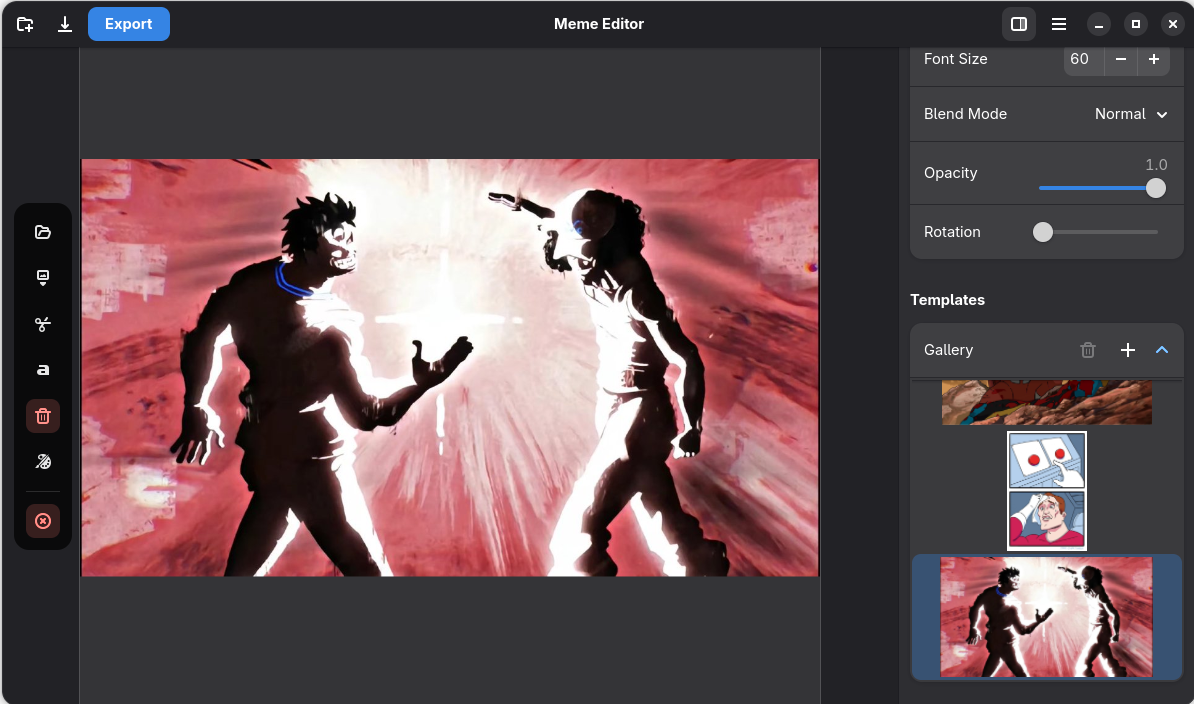Image resolution: width=1194 pixels, height=704 pixels.
Task: Select the red fighting silhouettes template
Action: pyautogui.click(x=1047, y=617)
